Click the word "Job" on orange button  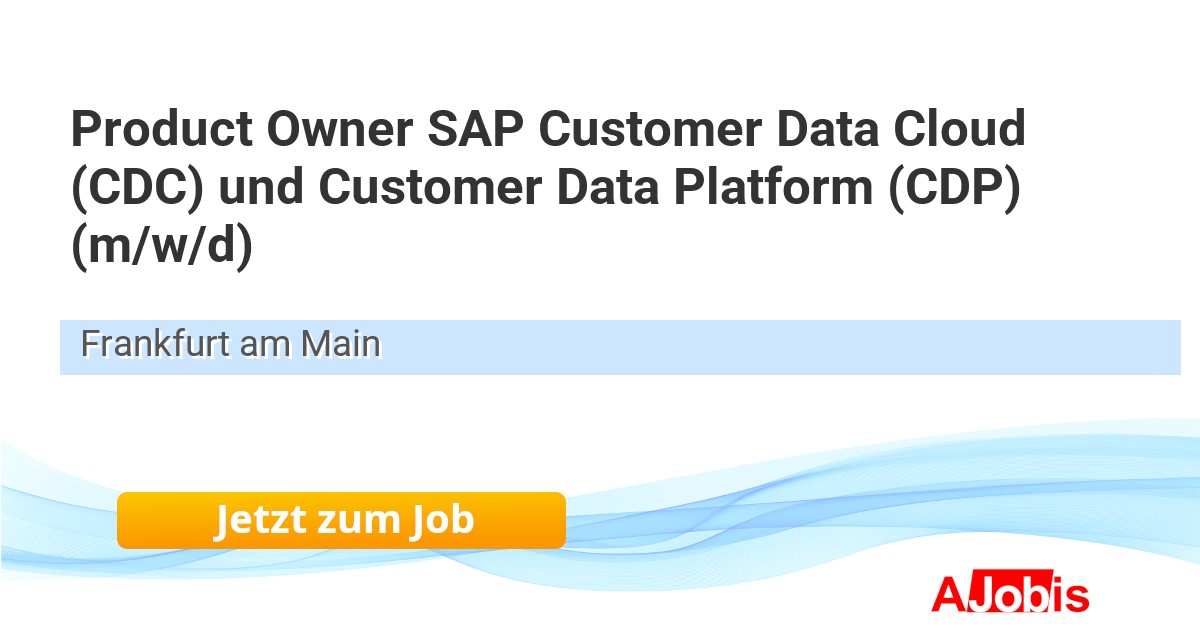click(441, 520)
